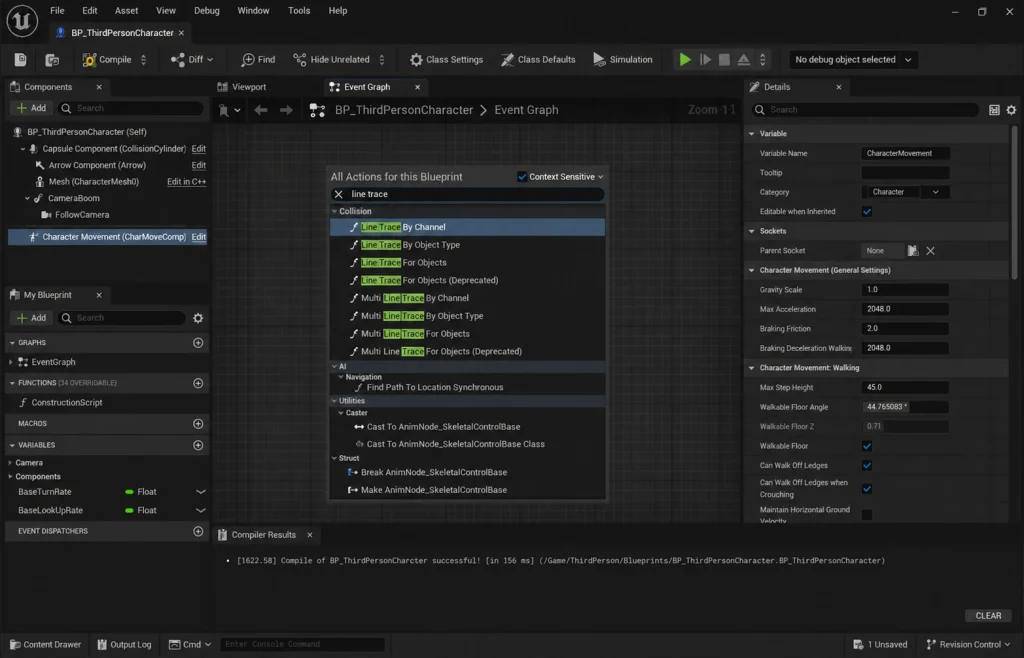Clear the line trace search text
This screenshot has height=658, width=1024.
338,194
